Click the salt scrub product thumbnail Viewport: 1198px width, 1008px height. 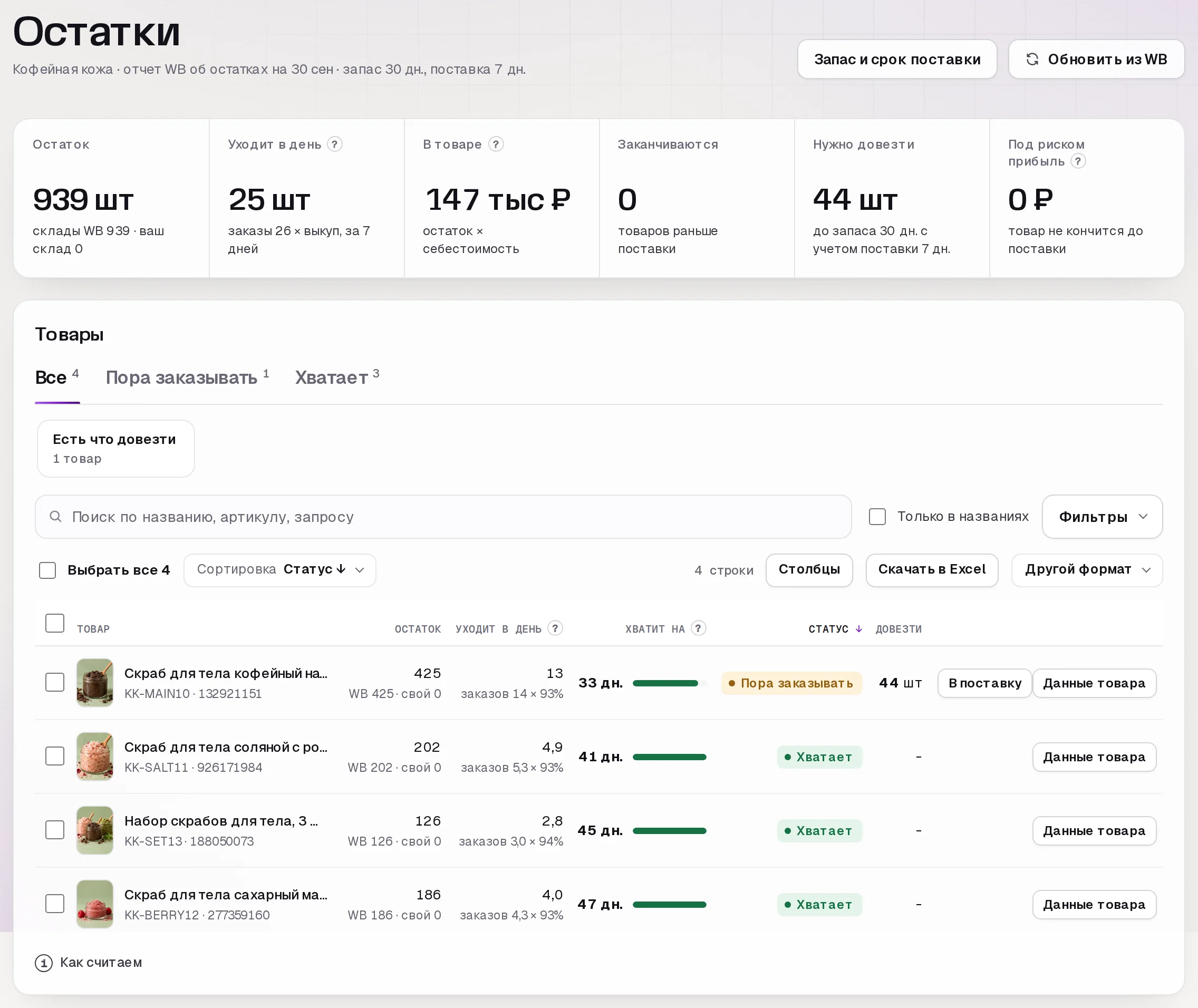click(95, 757)
